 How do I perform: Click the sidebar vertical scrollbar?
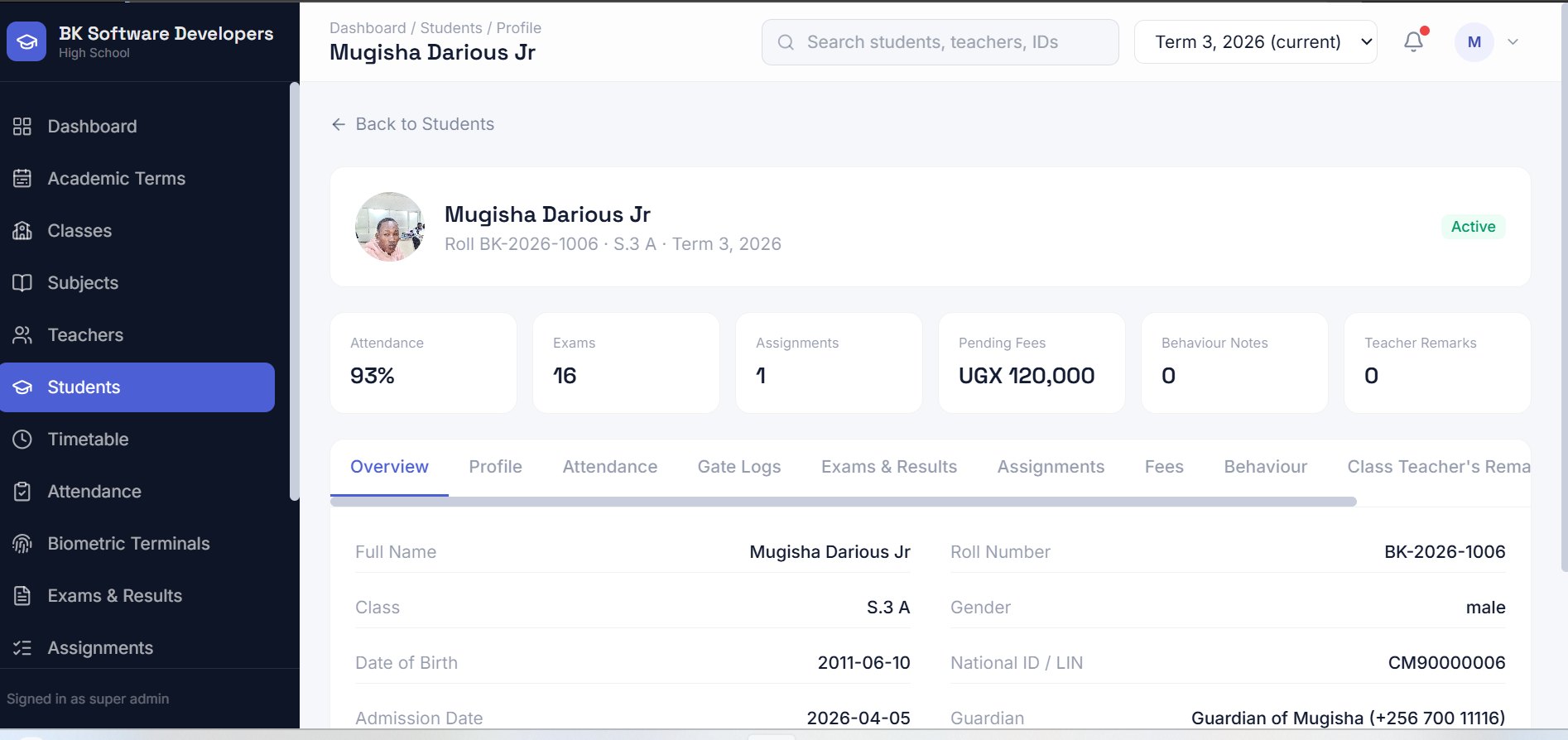[x=294, y=291]
